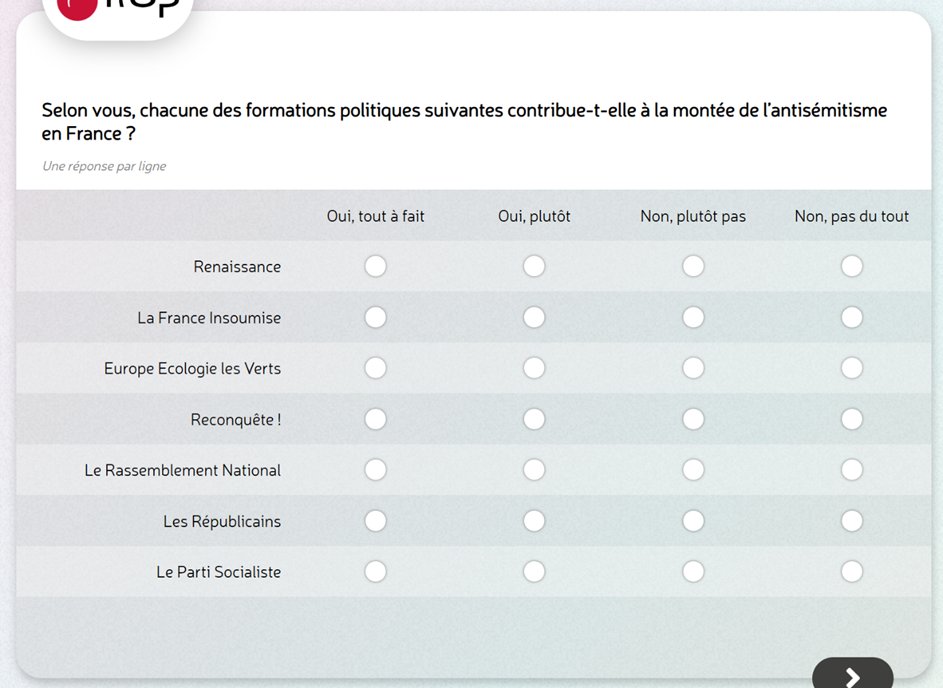Check 'Non, pas du tout' for Les Républicains
The height and width of the screenshot is (688, 943).
point(852,521)
